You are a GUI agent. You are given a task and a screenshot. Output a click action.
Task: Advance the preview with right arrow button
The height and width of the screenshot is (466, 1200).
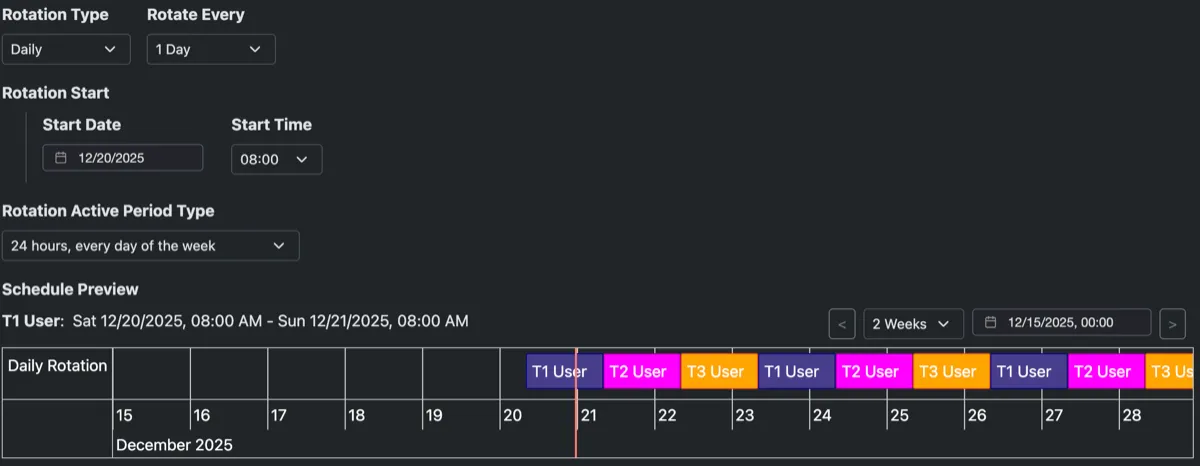[1172, 324]
